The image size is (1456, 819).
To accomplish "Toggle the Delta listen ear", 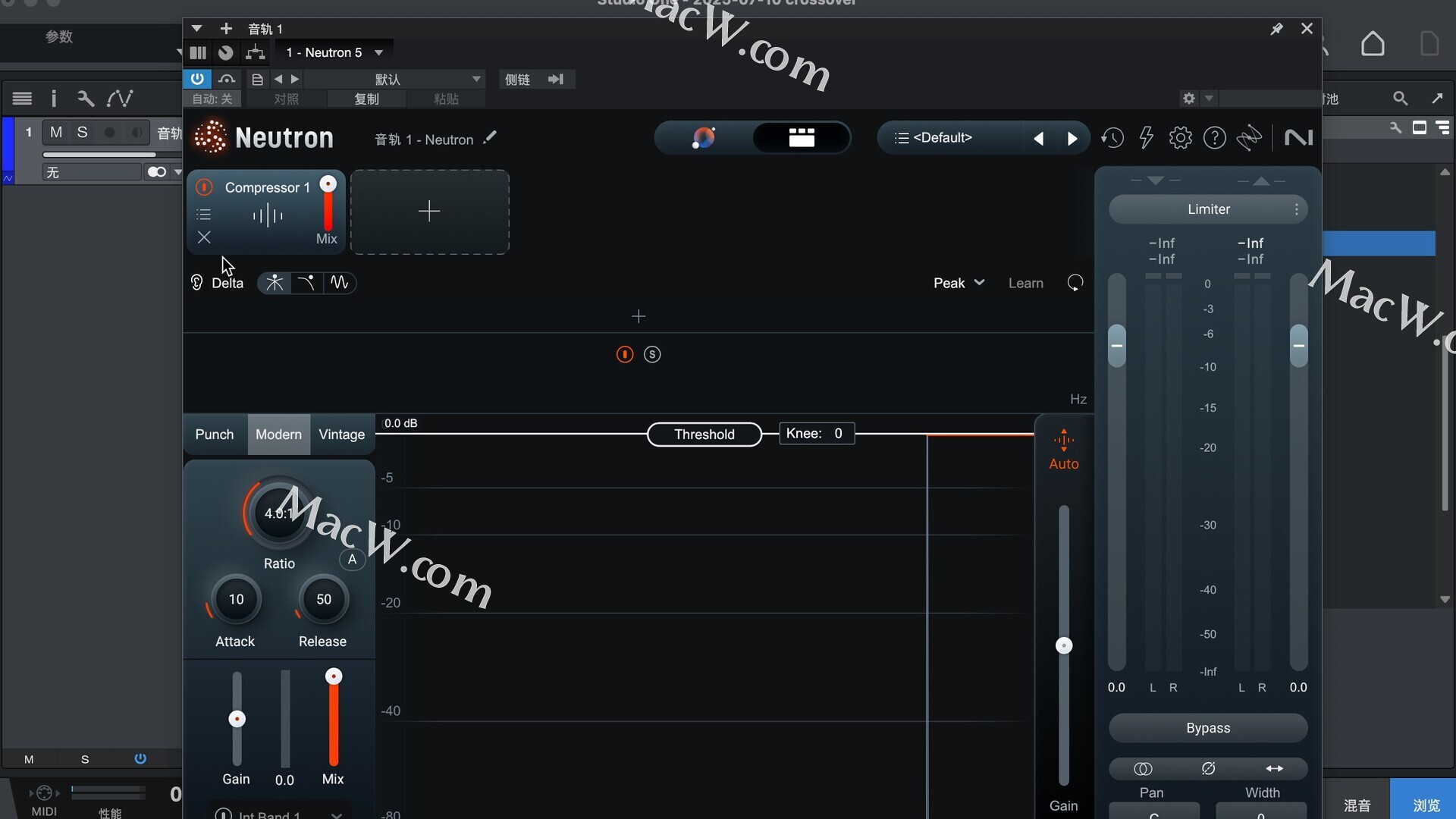I will click(196, 283).
